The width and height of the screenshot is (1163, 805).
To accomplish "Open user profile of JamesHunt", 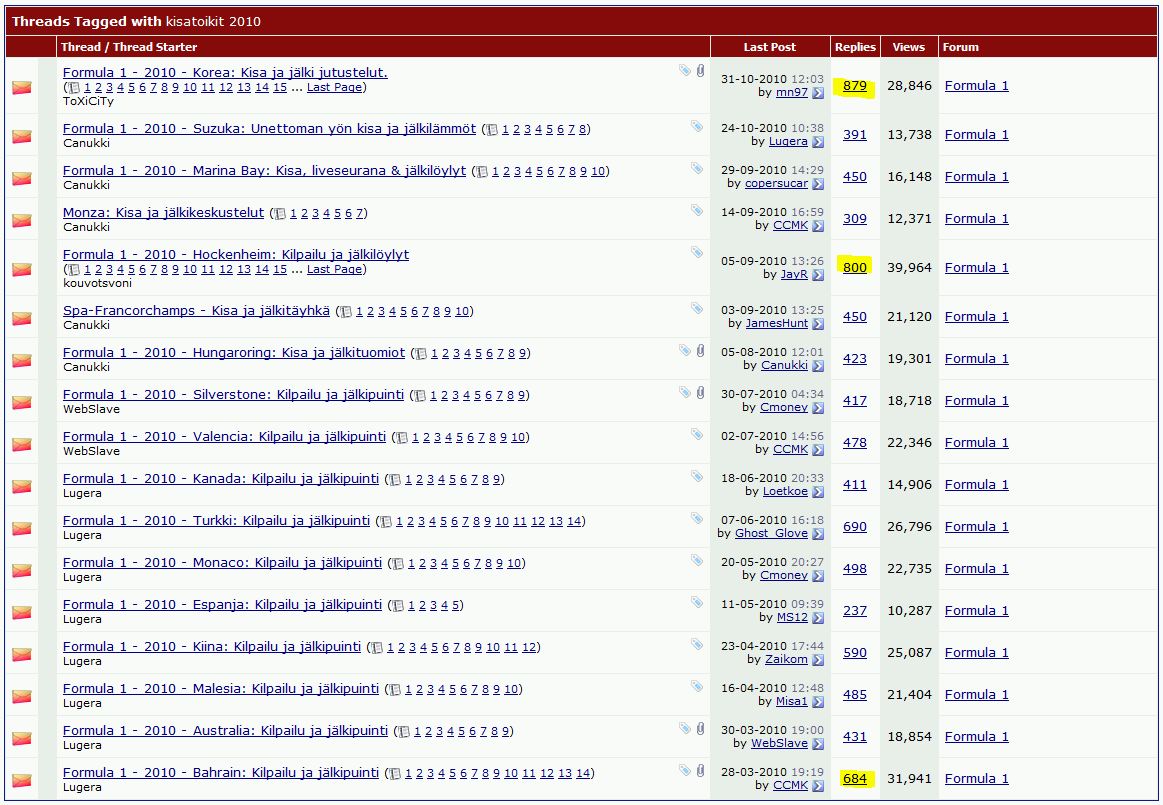I will (776, 324).
